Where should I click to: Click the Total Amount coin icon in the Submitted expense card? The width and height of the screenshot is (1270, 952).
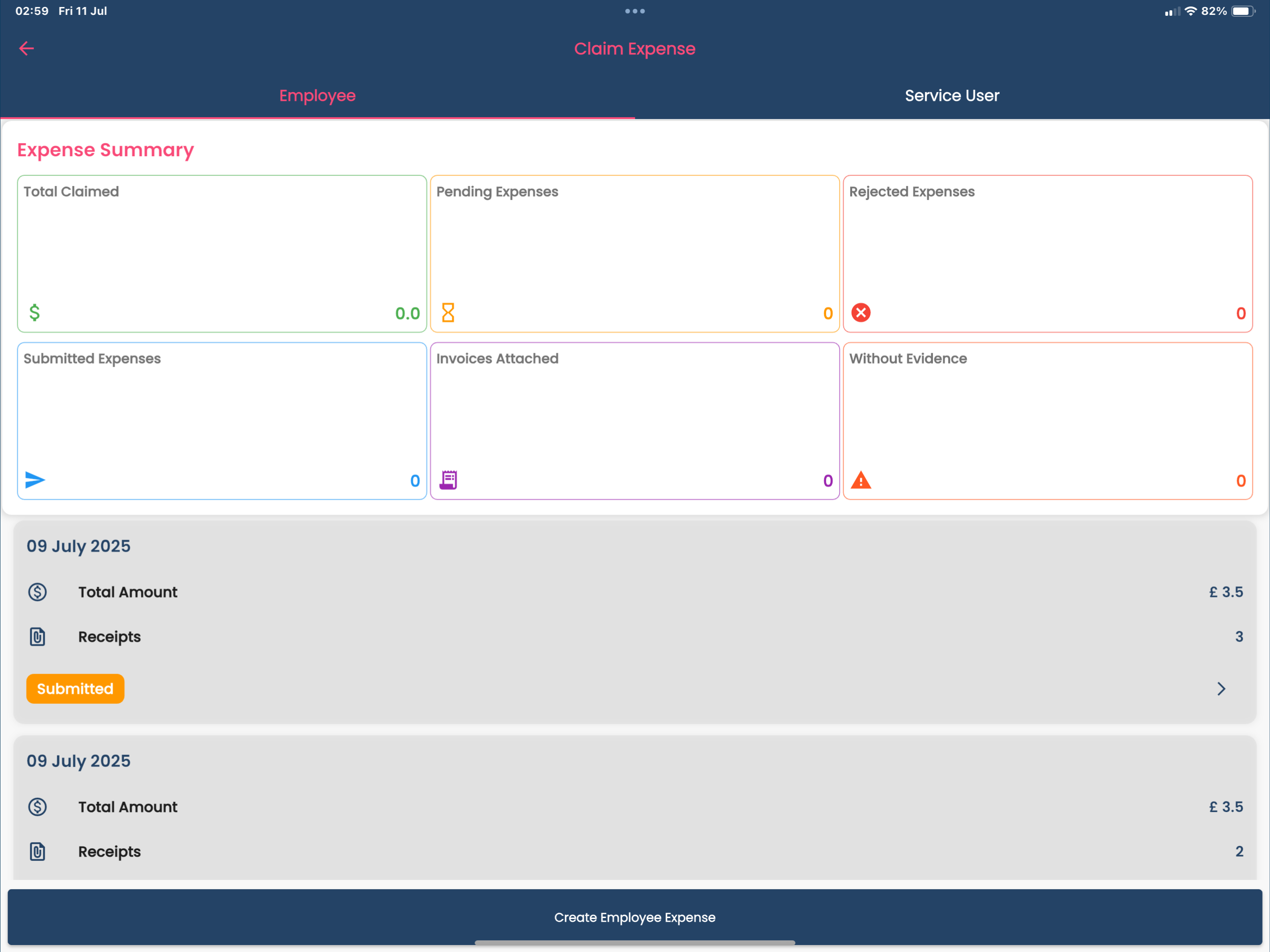tap(37, 592)
